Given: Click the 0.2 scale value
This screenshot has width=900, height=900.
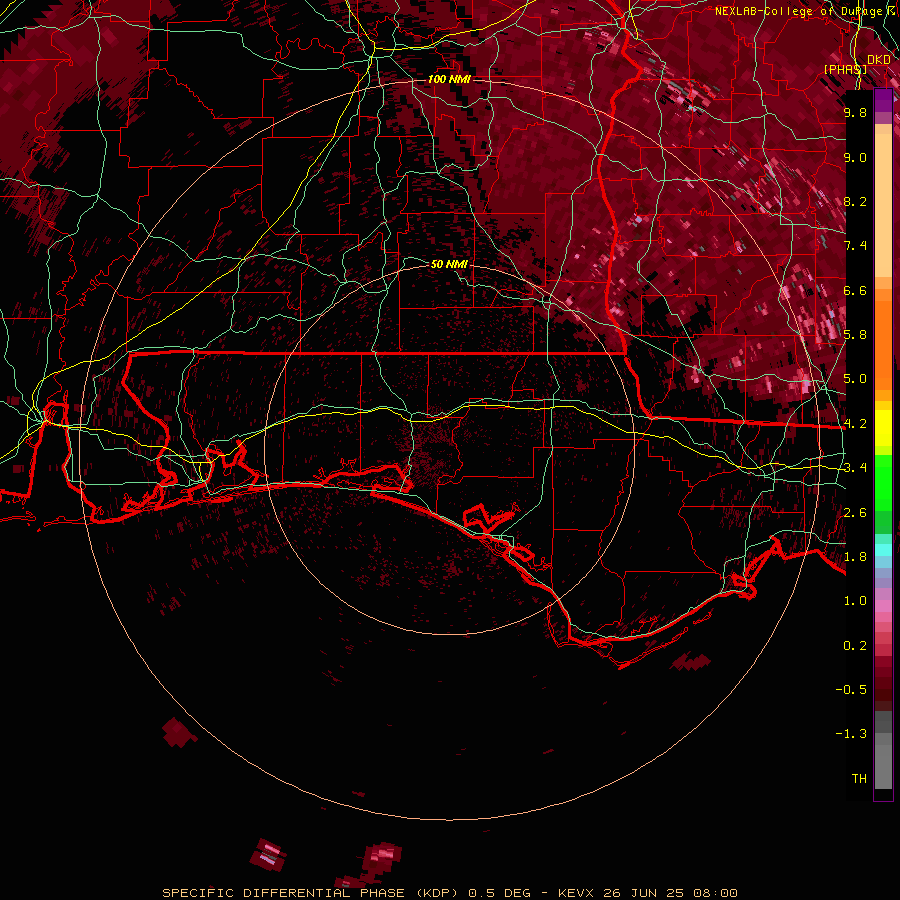Looking at the screenshot, I should (855, 646).
